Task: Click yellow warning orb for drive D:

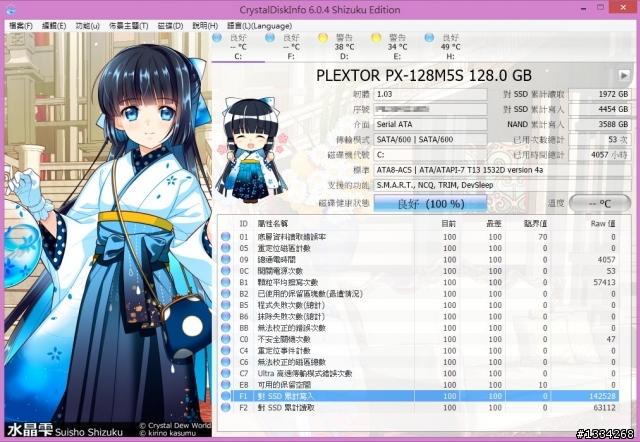Action: tap(323, 38)
